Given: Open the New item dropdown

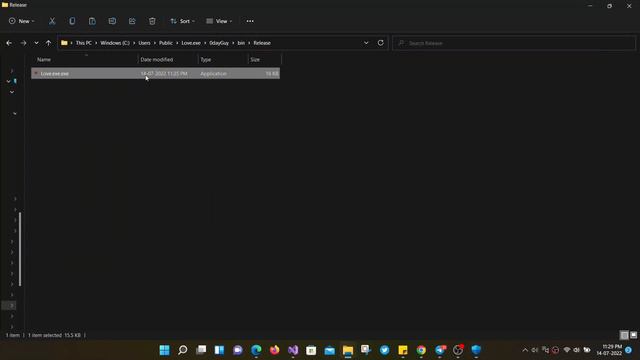Looking at the screenshot, I should click(x=22, y=21).
